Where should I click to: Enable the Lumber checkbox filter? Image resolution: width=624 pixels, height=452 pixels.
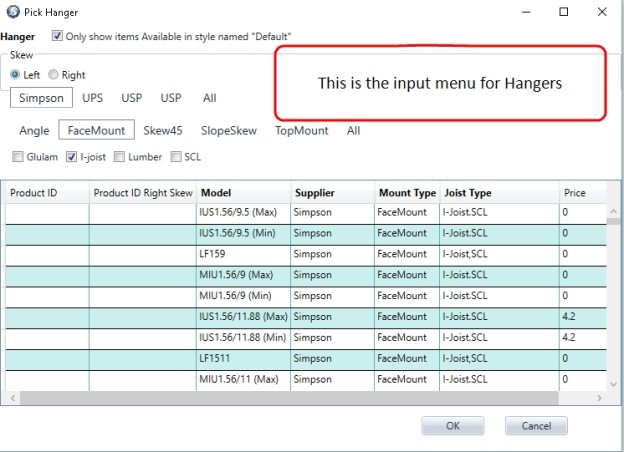pyautogui.click(x=120, y=157)
